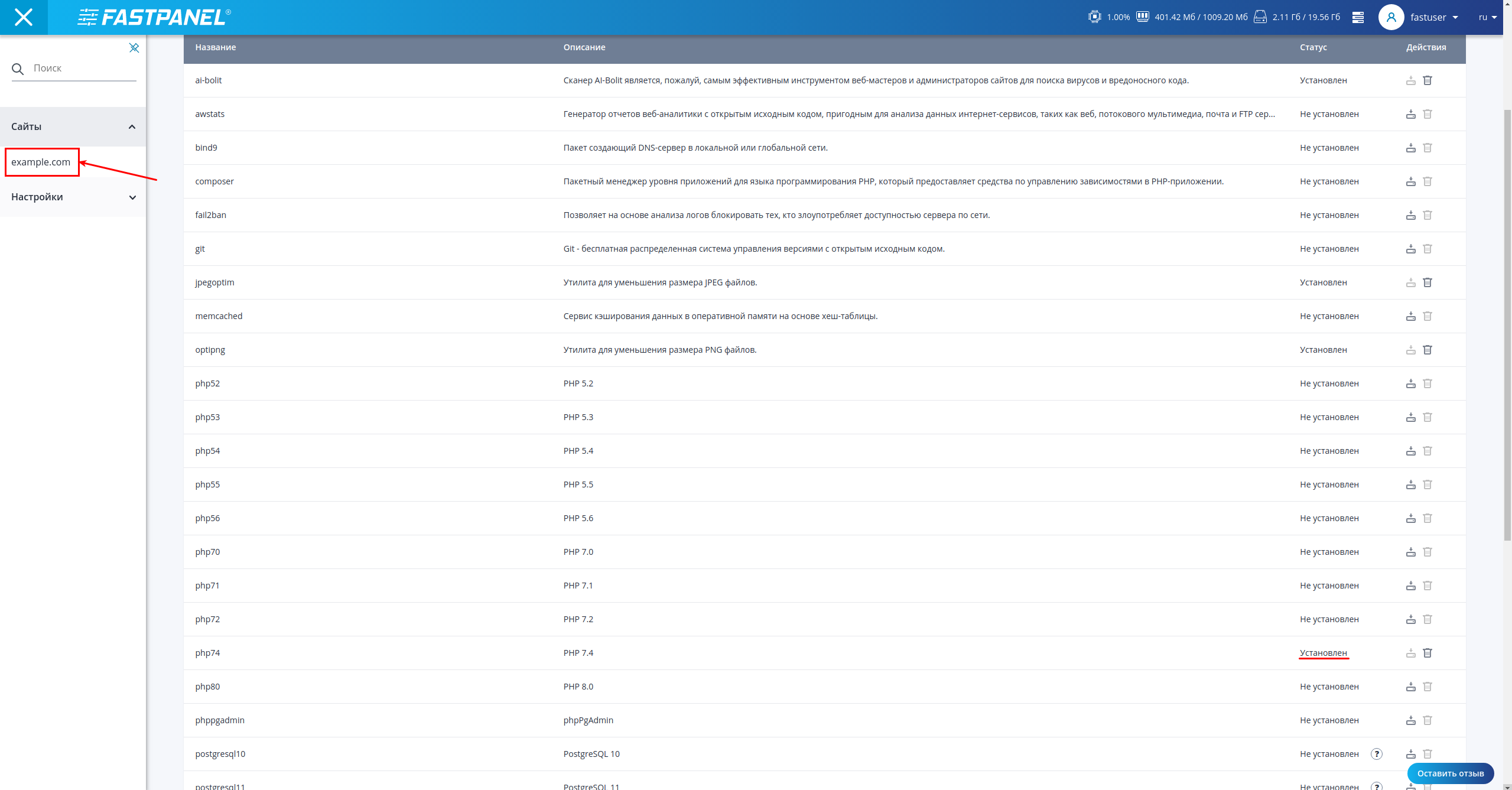This screenshot has width=1512, height=790.
Task: Click the page vertical scrollbar
Action: click(1507, 325)
